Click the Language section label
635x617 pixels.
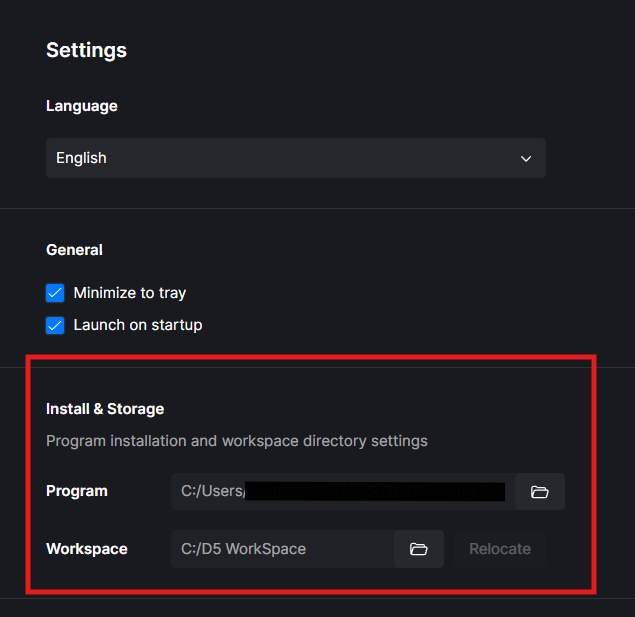82,106
